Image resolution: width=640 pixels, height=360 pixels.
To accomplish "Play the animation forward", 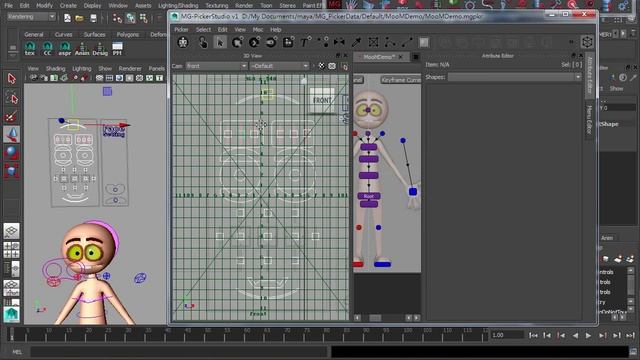I will (x=588, y=336).
